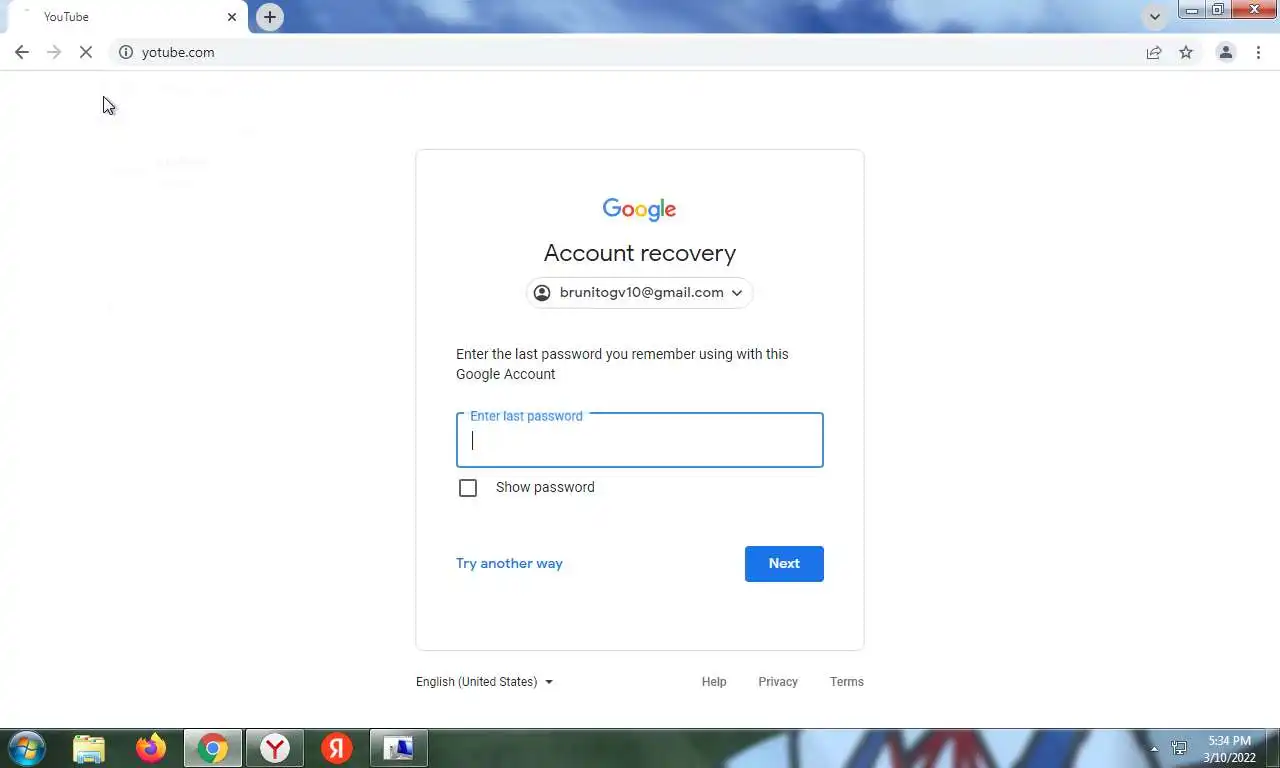Open the monitor app in taskbar
1280x768 pixels.
[x=399, y=748]
